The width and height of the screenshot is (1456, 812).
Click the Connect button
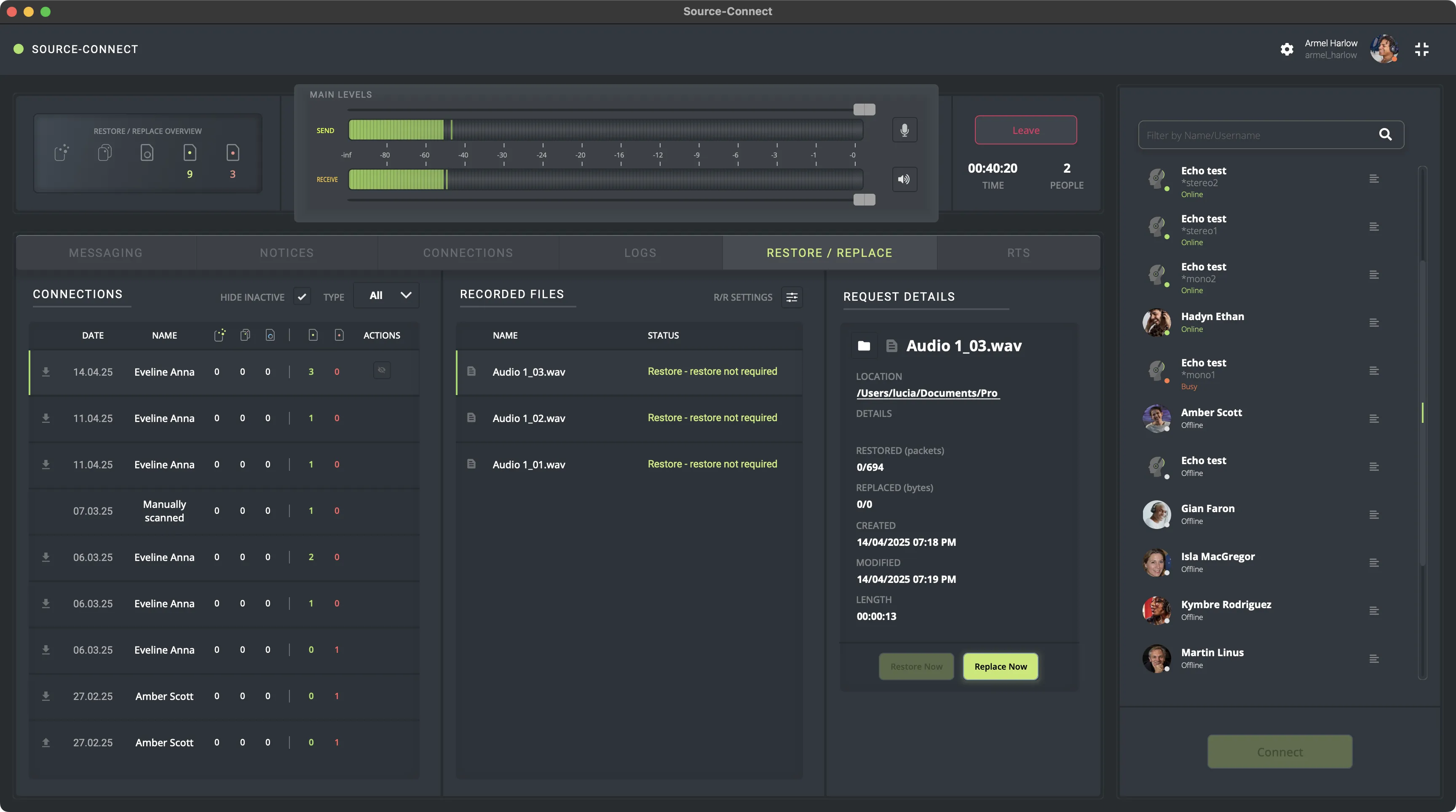tap(1279, 752)
